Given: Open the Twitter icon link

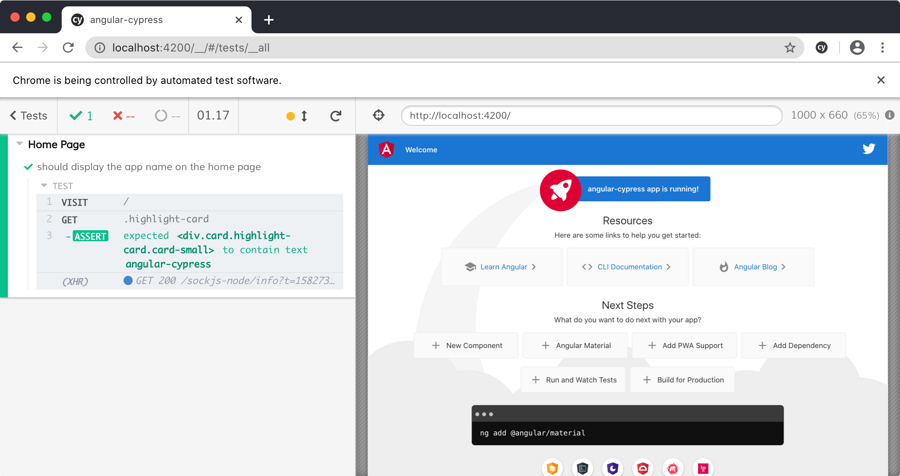Looking at the screenshot, I should point(869,149).
